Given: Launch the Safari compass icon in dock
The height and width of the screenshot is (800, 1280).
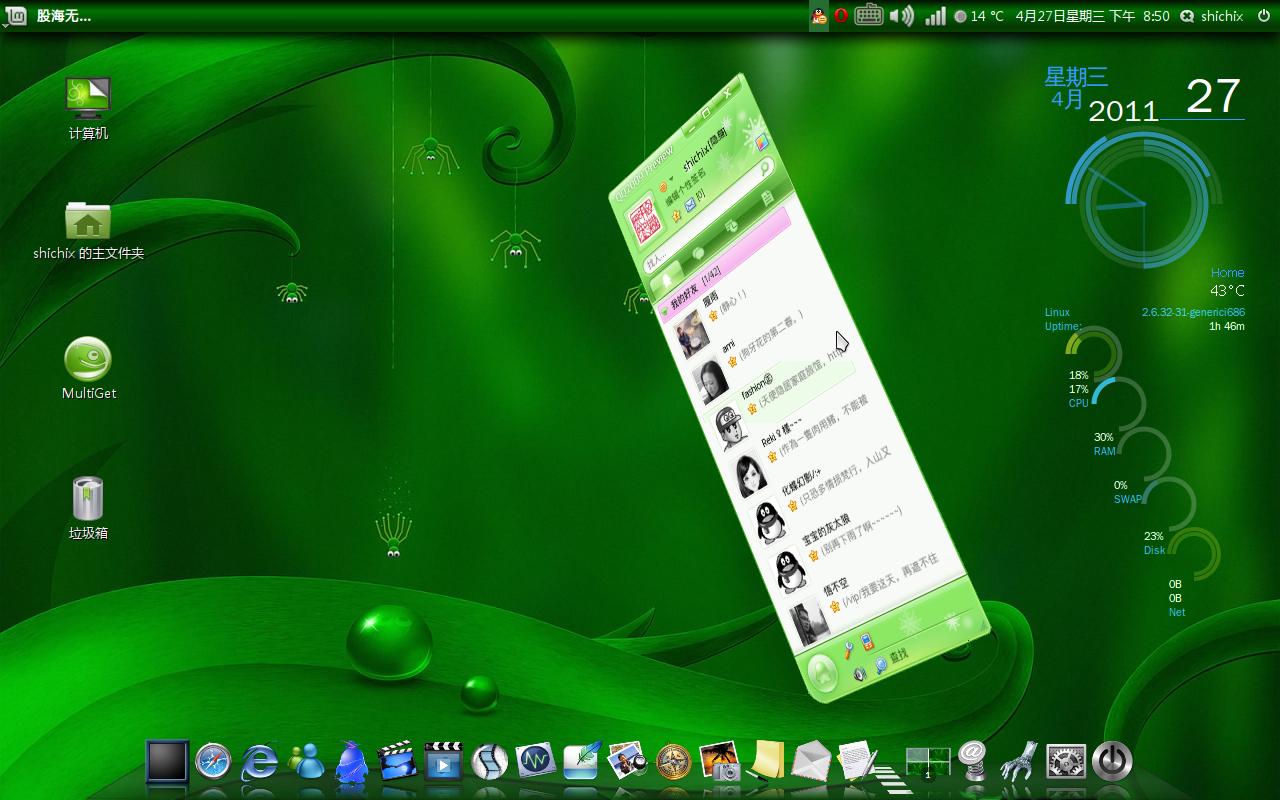Looking at the screenshot, I should pos(213,762).
